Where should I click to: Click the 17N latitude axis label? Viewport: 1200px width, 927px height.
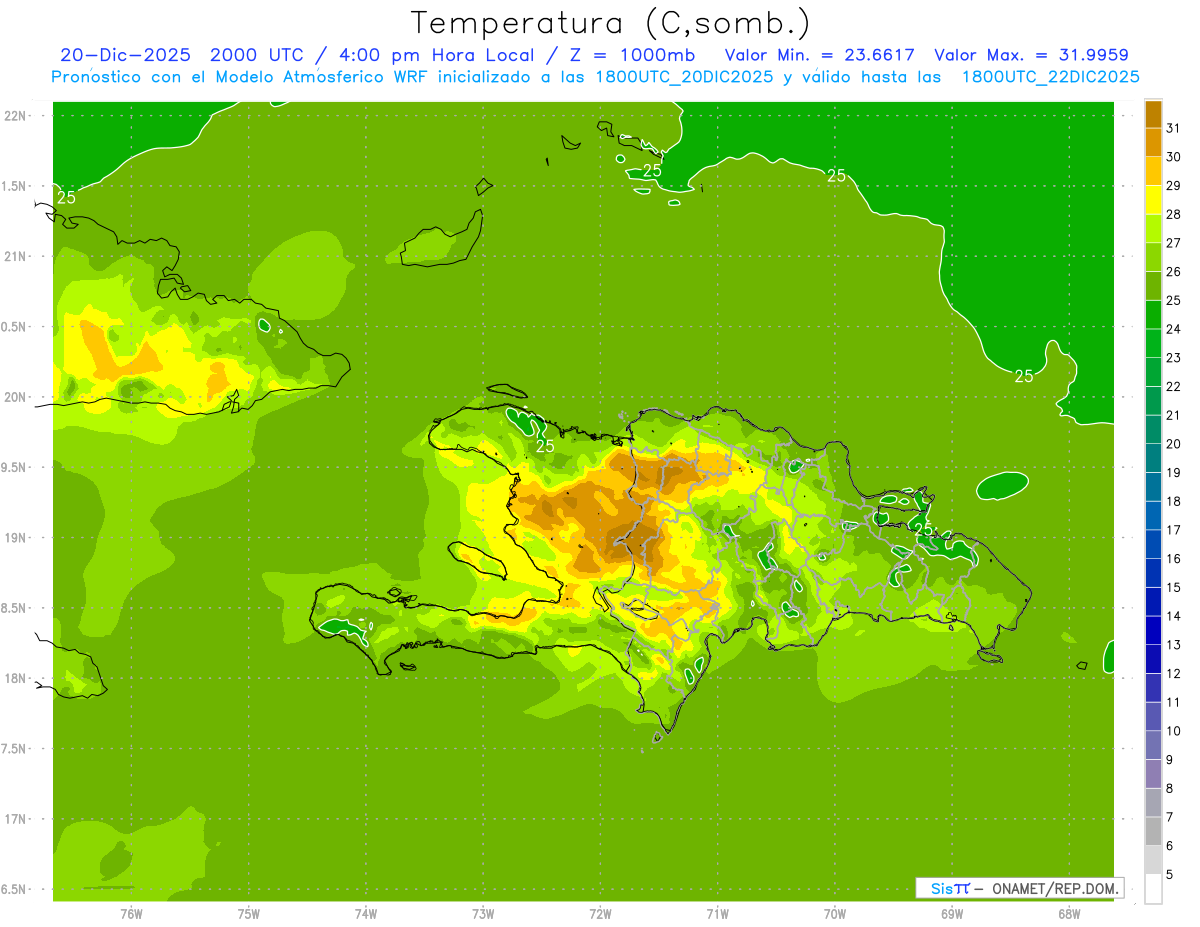16,819
